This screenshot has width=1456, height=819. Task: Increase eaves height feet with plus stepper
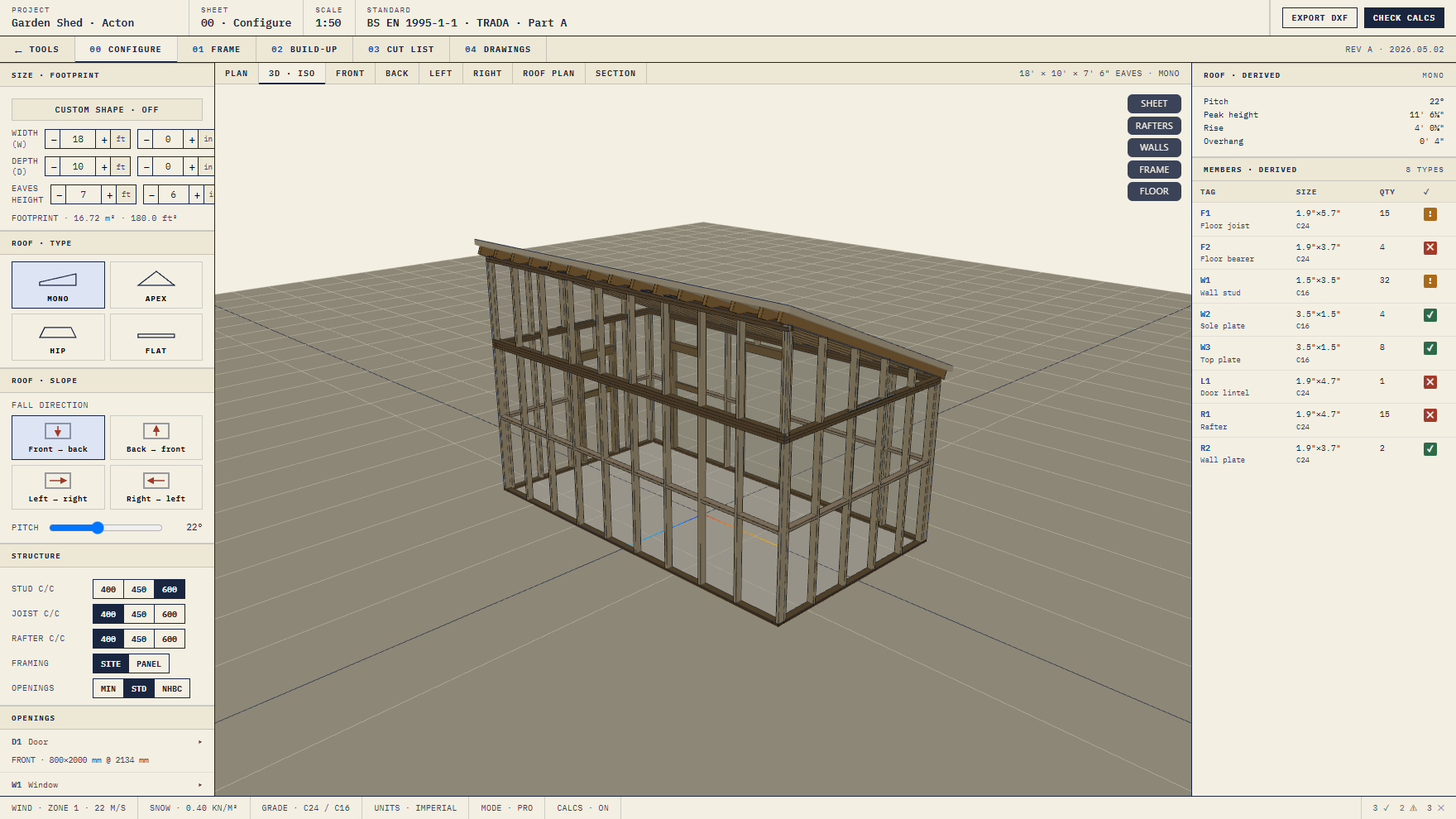[109, 195]
